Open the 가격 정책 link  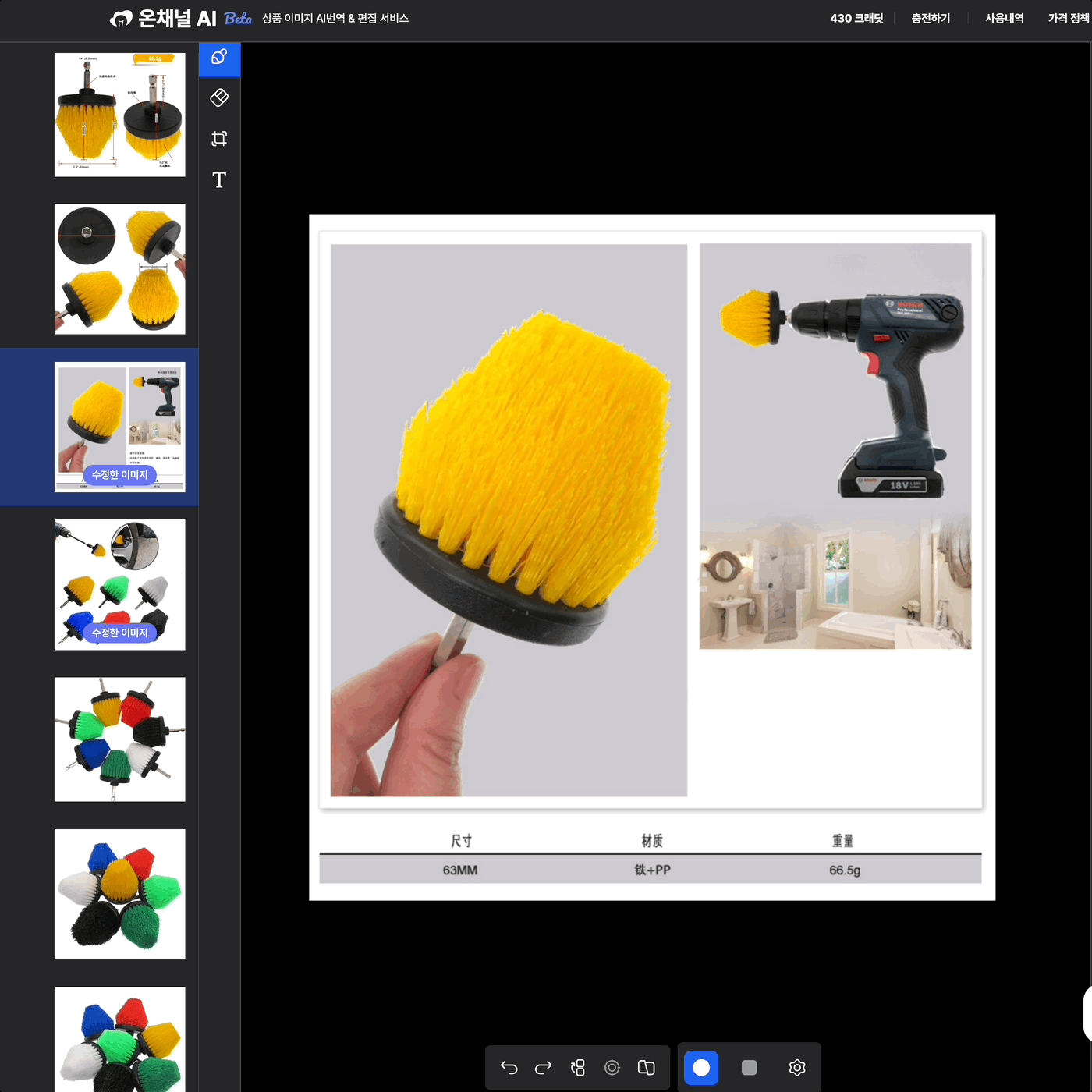point(1068,19)
